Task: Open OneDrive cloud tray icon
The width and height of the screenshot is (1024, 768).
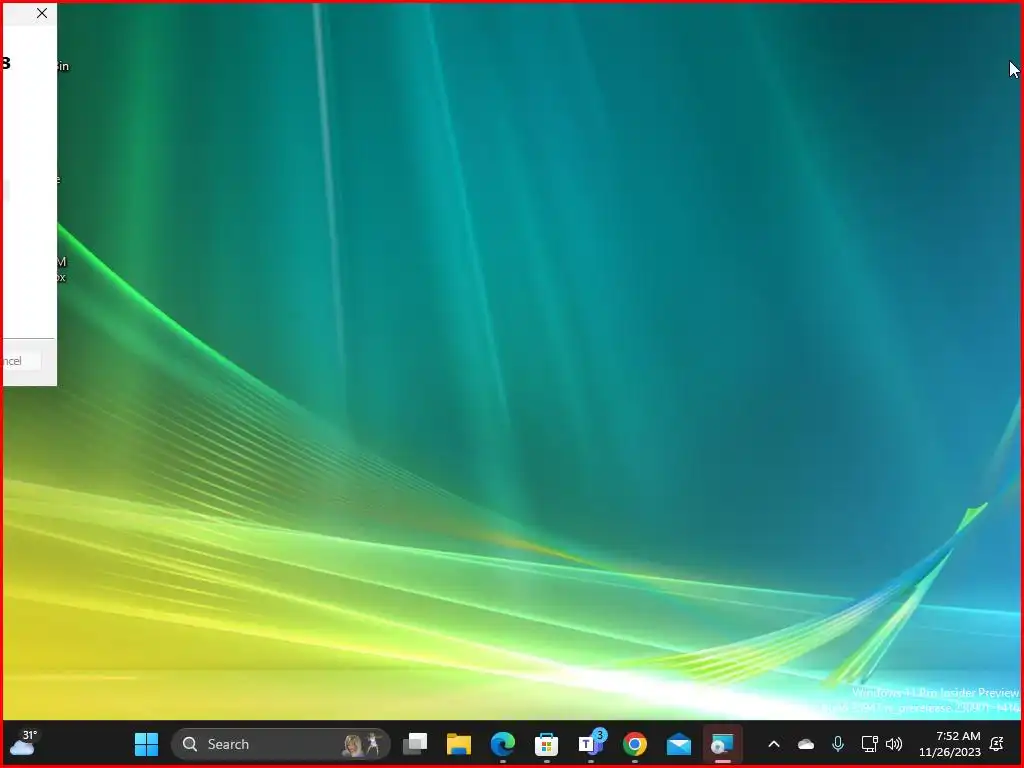Action: (x=806, y=744)
